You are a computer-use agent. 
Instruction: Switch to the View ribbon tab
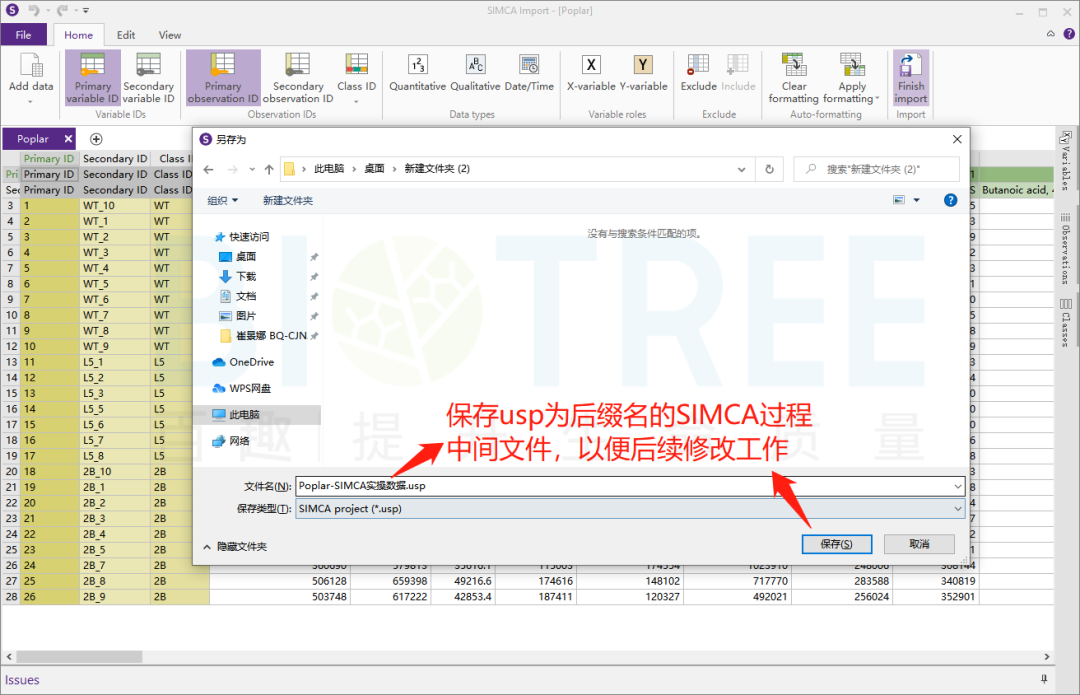point(169,34)
